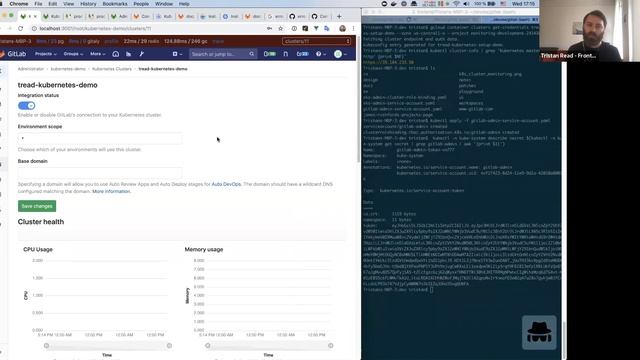Open Chrome's three-dot menu
This screenshot has height=360, width=640.
353,29
